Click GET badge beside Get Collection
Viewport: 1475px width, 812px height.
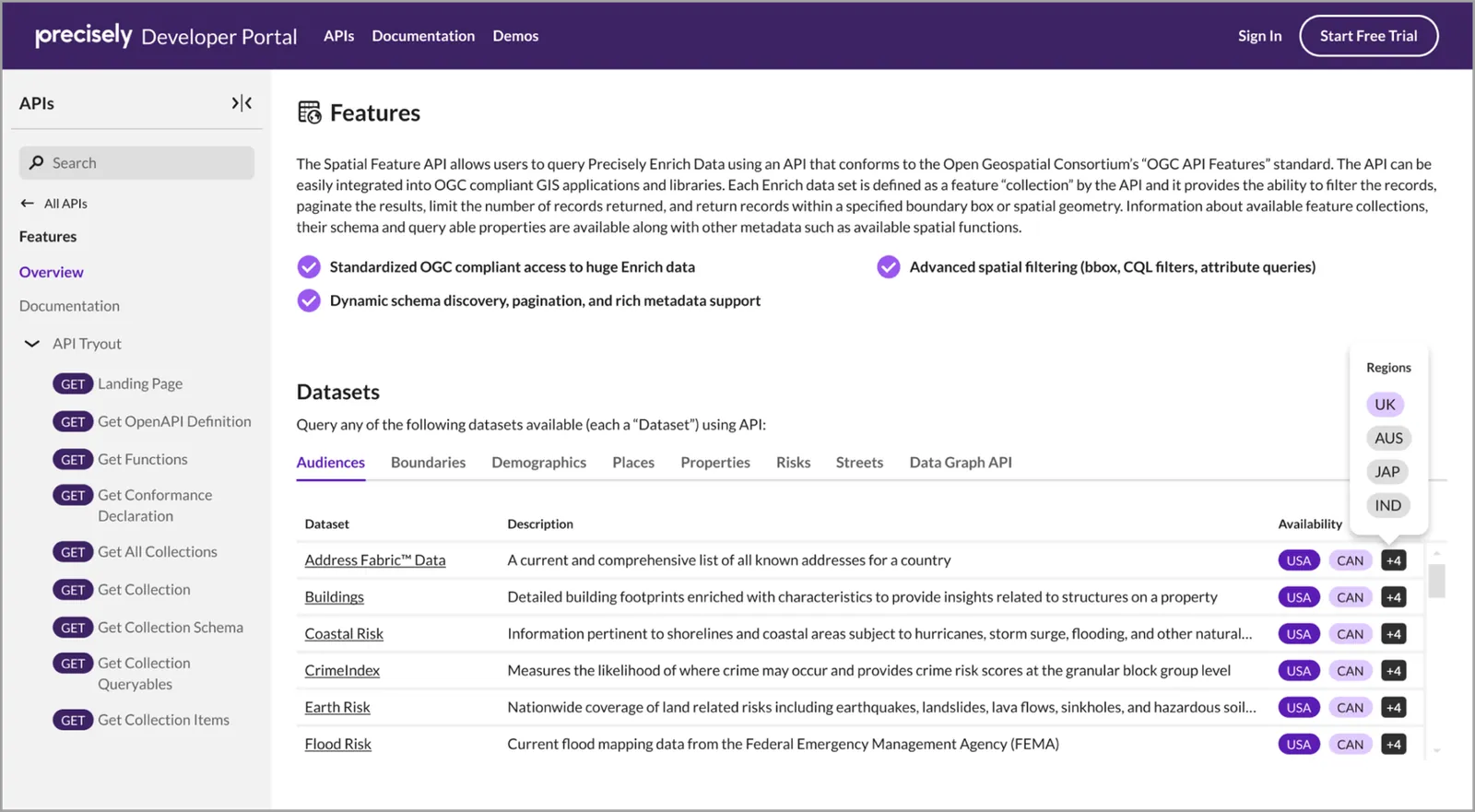[x=73, y=590]
